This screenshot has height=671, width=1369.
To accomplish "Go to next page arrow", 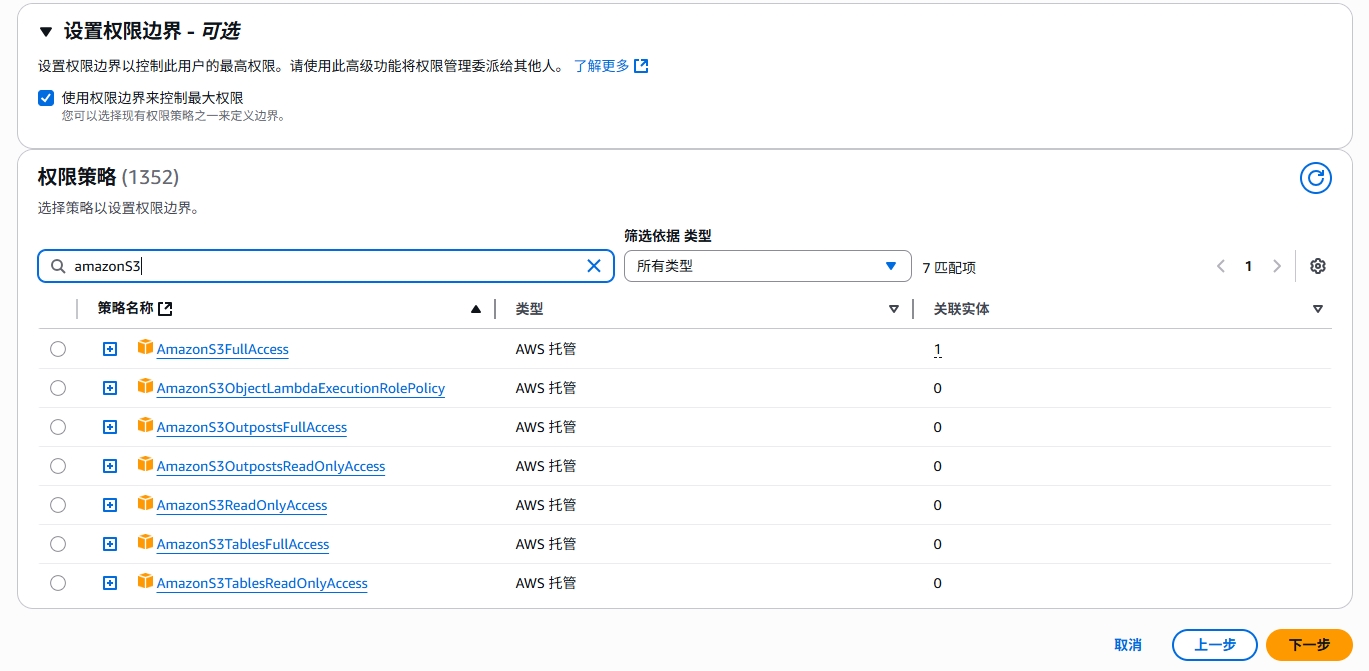I will click(x=1277, y=266).
